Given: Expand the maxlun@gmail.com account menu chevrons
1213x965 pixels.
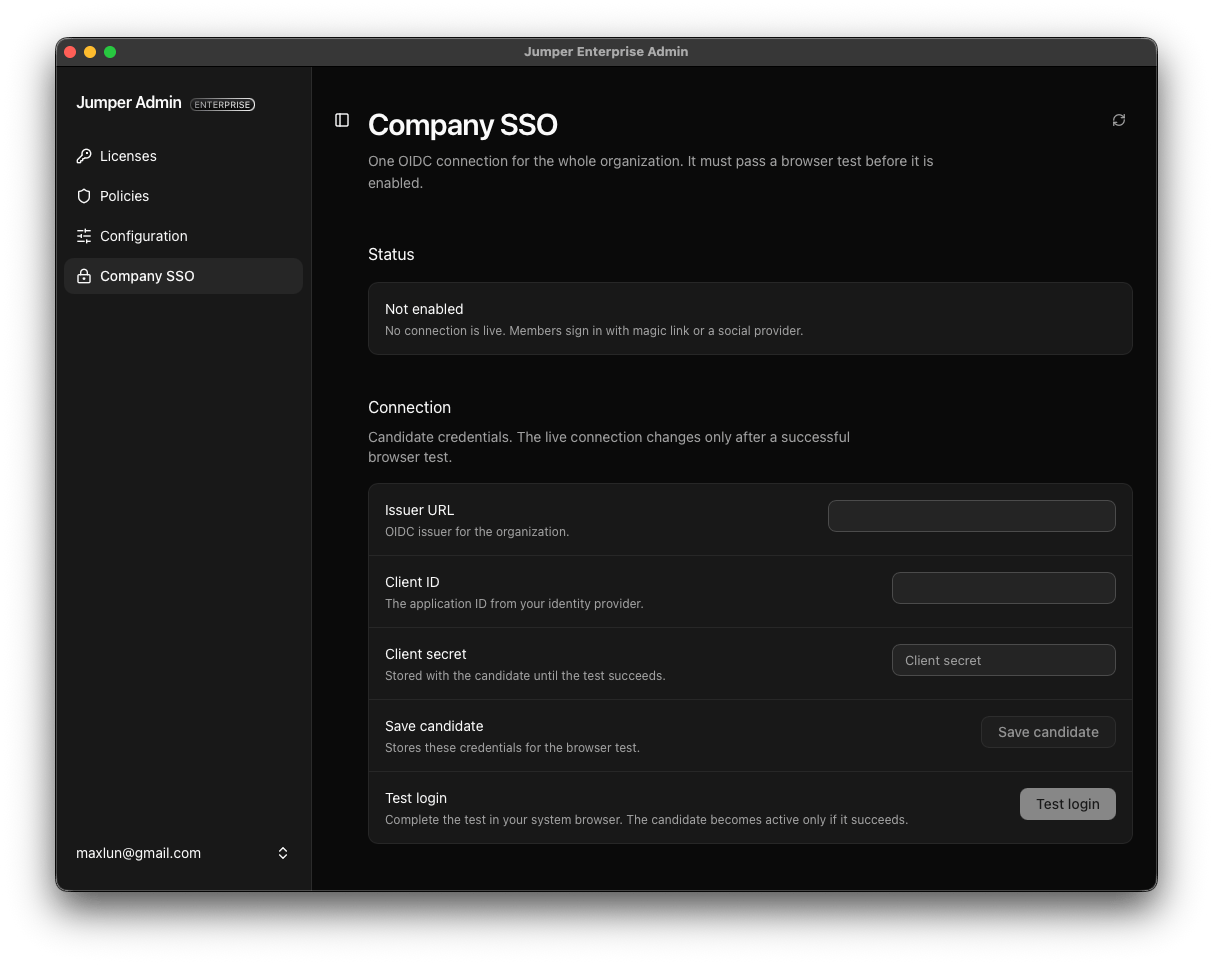Looking at the screenshot, I should tap(283, 853).
